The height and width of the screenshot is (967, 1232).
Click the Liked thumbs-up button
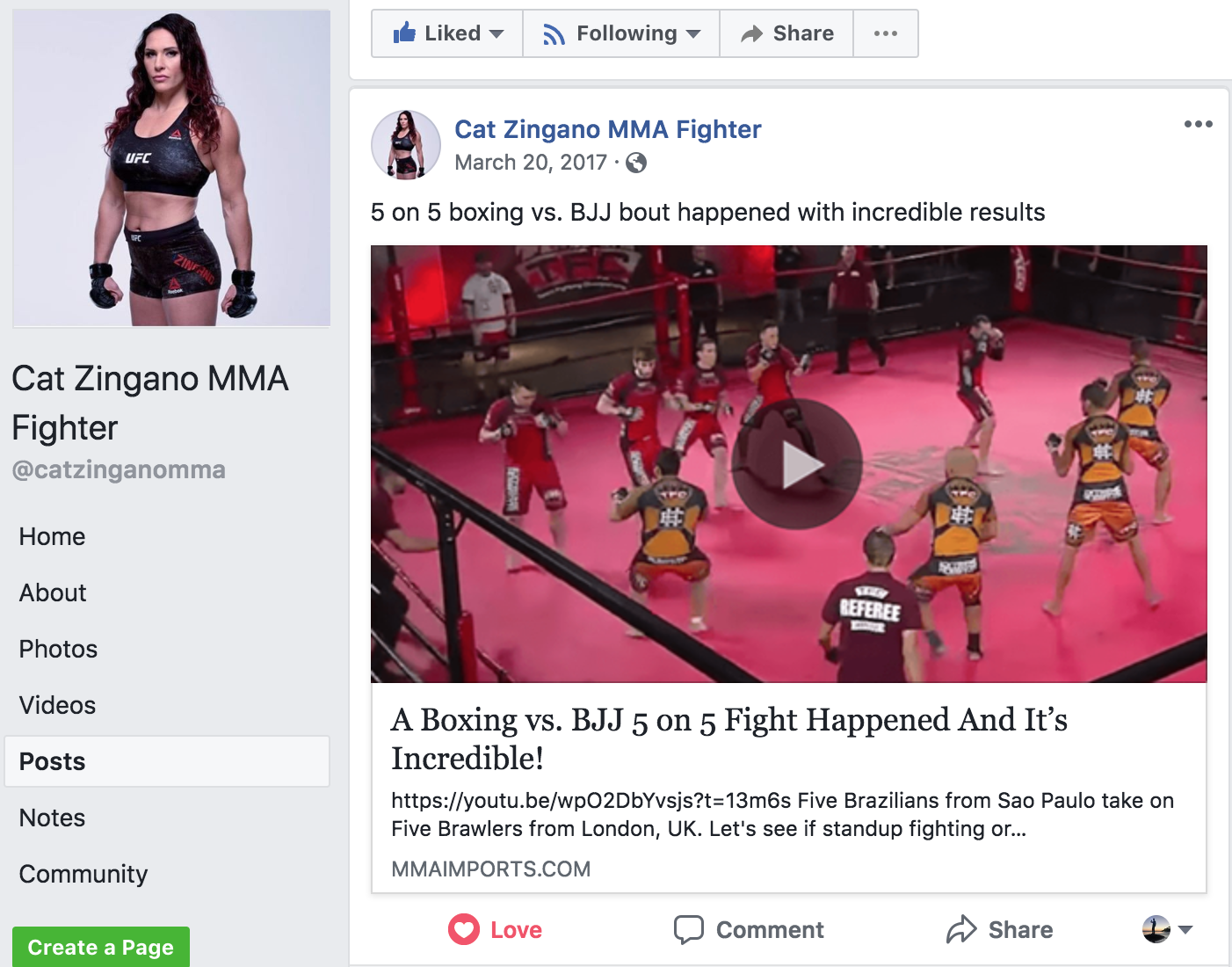pos(447,33)
